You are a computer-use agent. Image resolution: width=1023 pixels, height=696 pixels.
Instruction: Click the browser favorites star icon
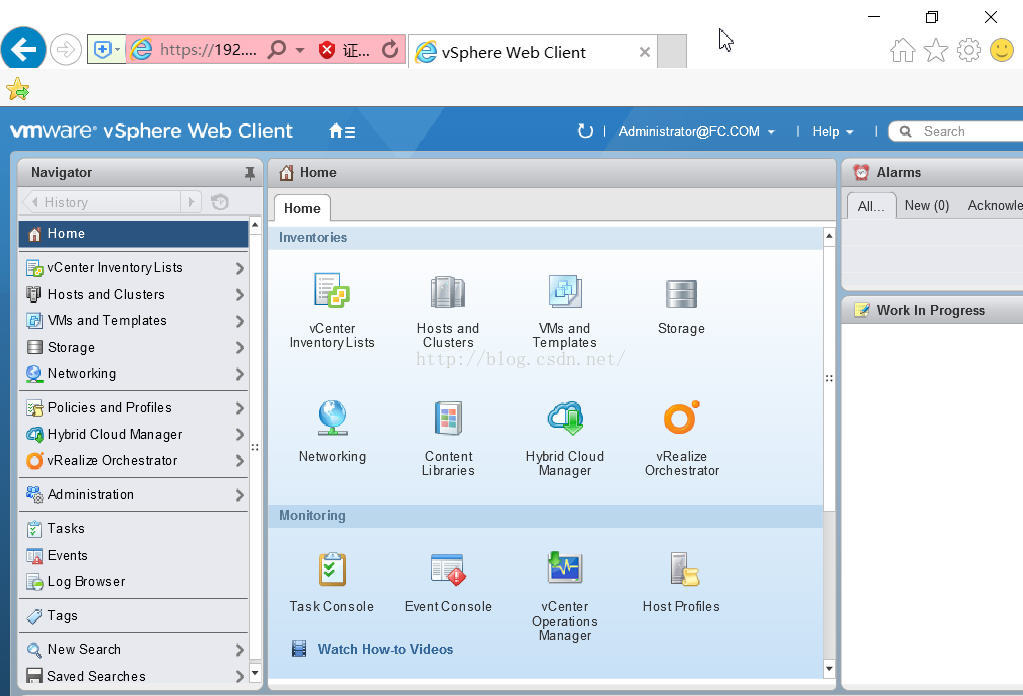tap(936, 50)
